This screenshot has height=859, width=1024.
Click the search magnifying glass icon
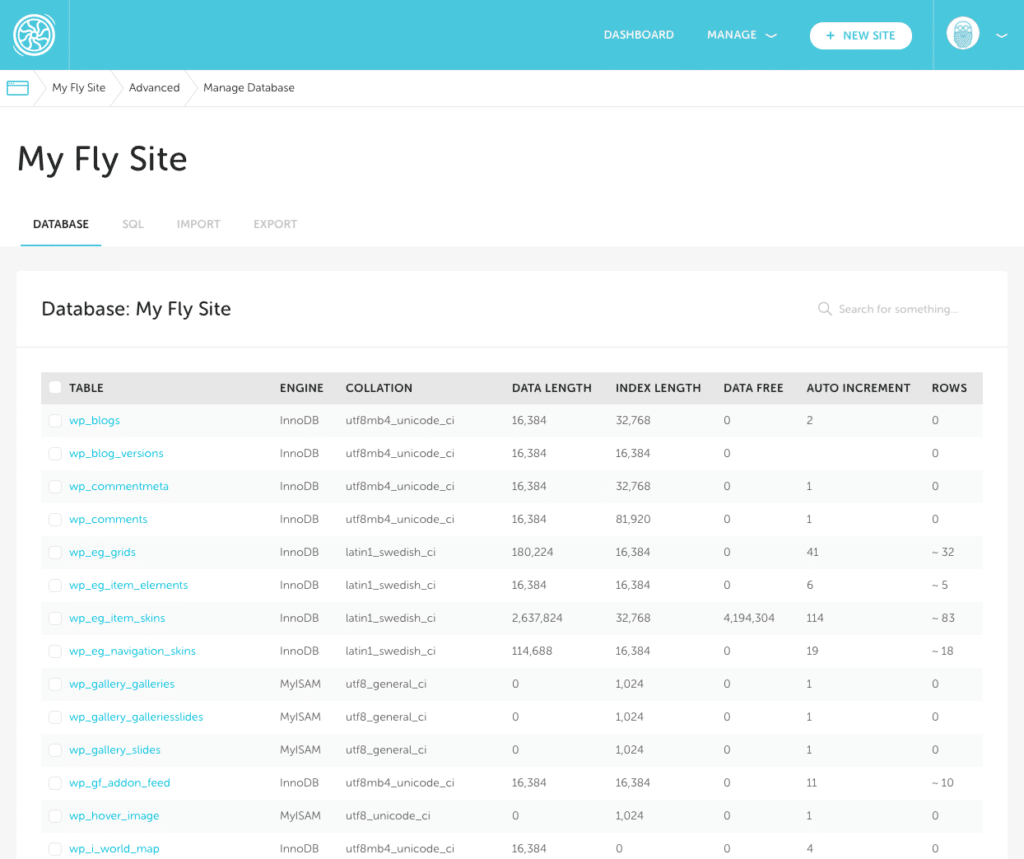(824, 309)
